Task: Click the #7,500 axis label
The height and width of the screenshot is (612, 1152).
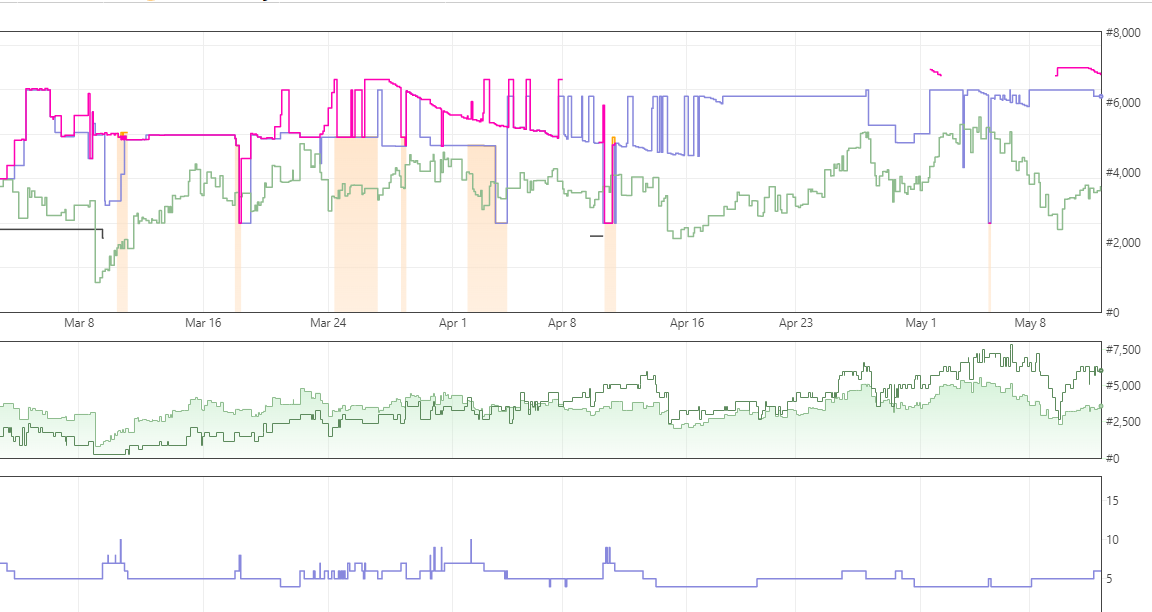Action: pyautogui.click(x=1123, y=349)
